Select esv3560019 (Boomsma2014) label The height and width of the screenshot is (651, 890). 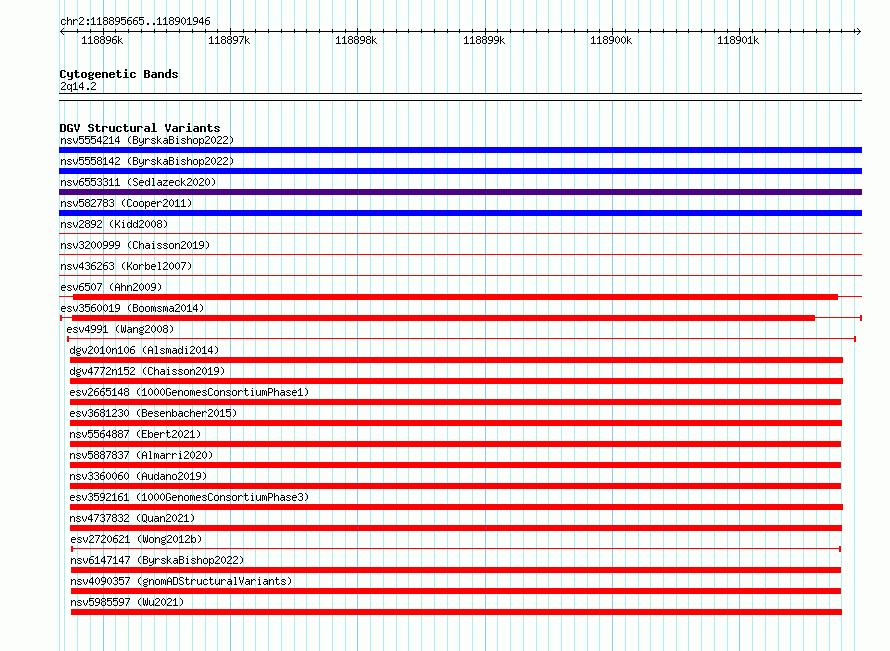132,308
